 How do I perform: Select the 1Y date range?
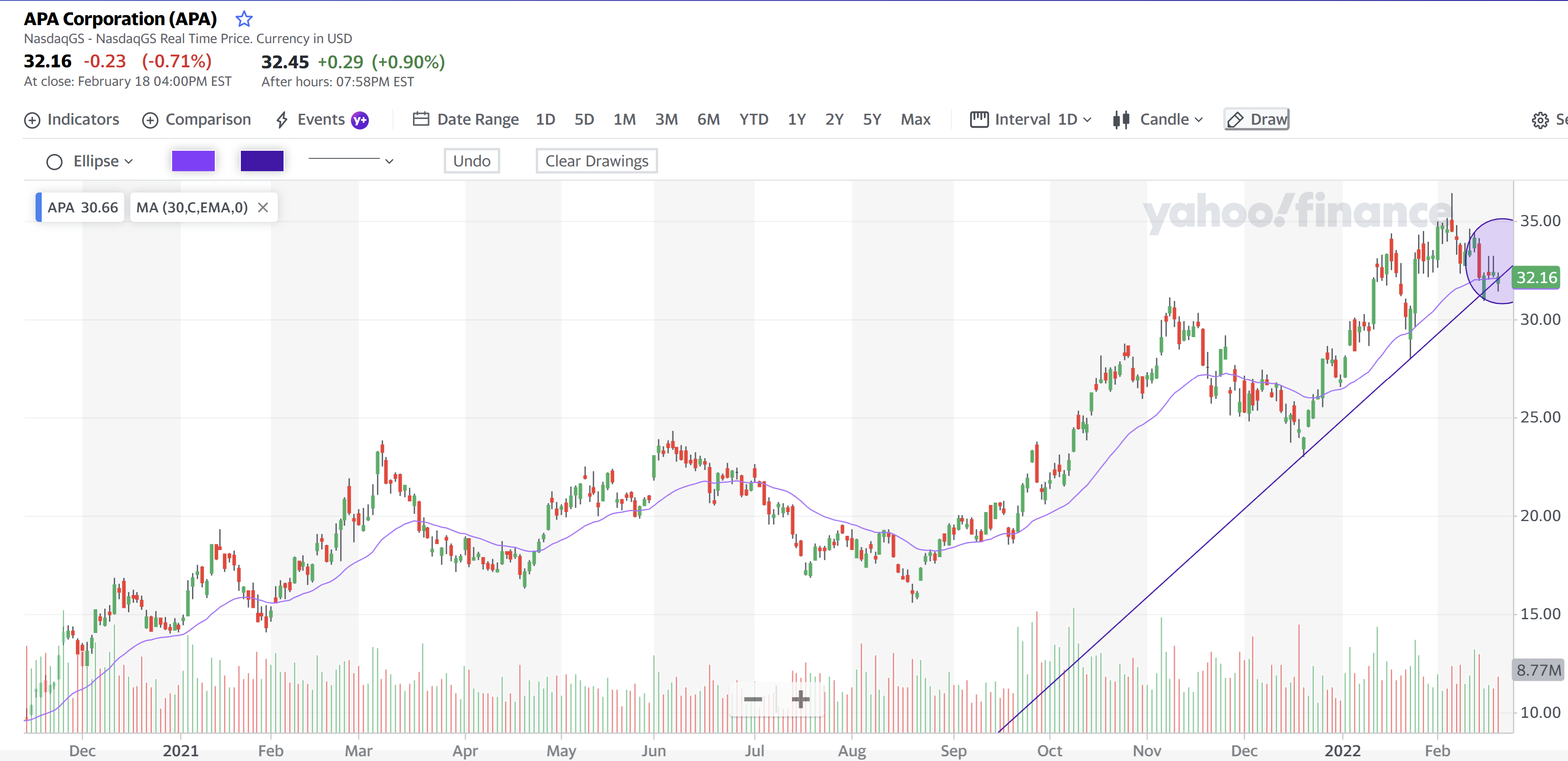click(x=797, y=119)
